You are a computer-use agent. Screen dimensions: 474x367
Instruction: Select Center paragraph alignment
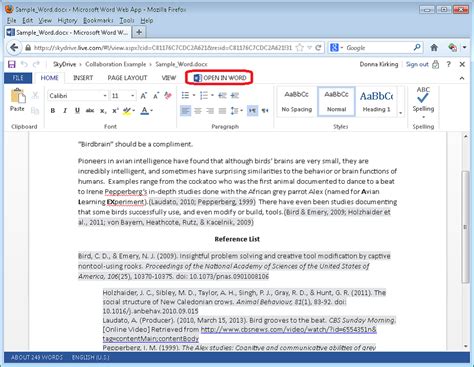(x=198, y=111)
